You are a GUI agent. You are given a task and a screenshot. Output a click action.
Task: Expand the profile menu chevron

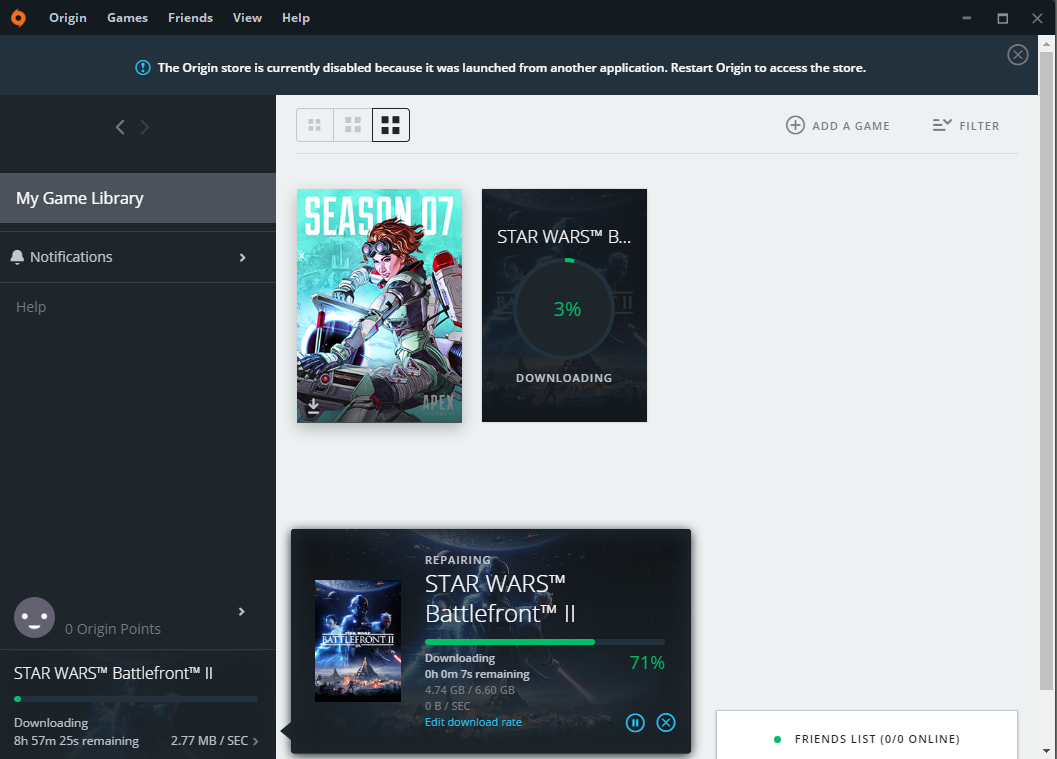pyautogui.click(x=241, y=611)
